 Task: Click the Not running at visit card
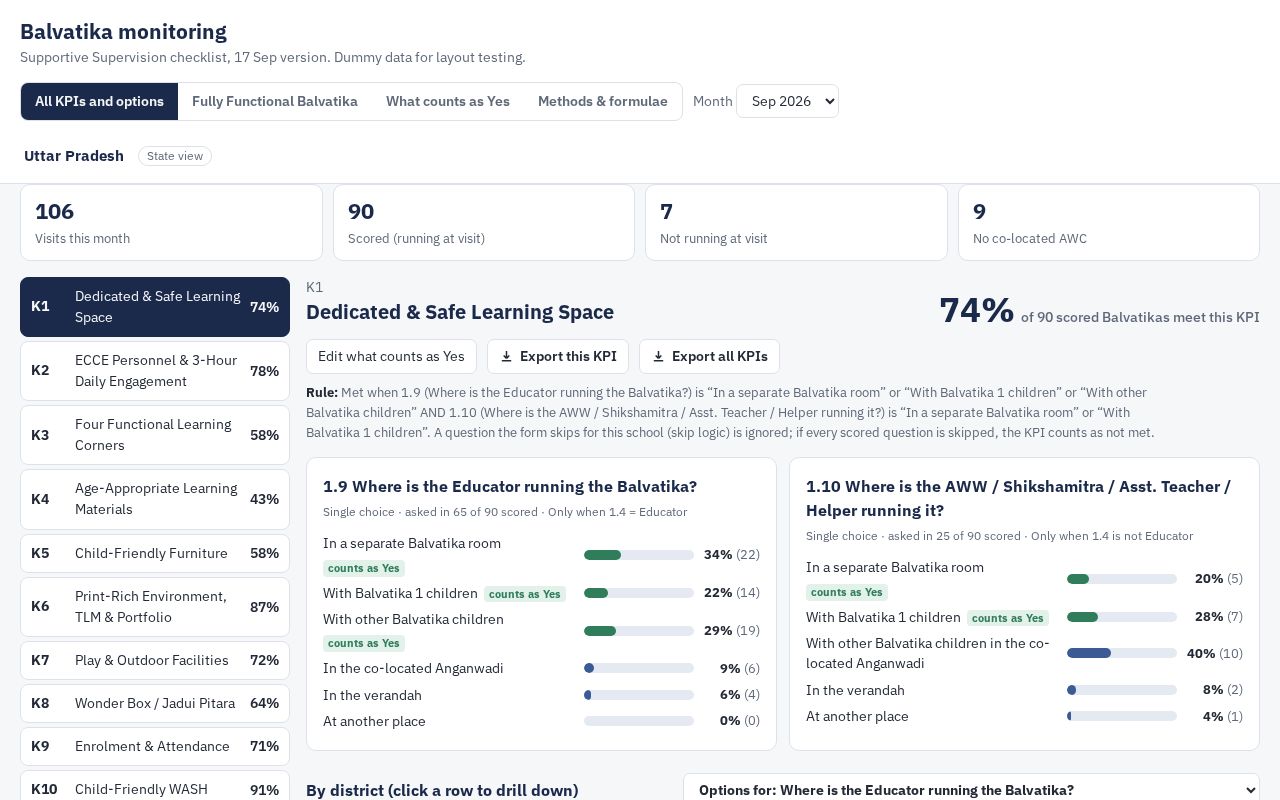pyautogui.click(x=796, y=222)
